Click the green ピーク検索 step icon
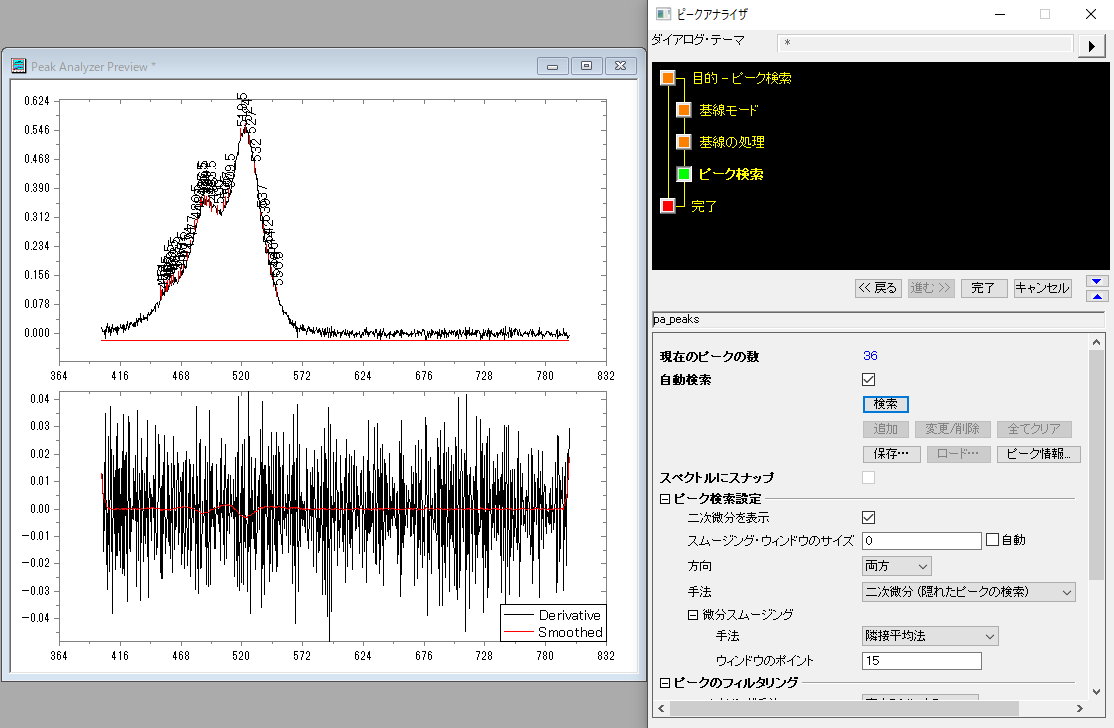Screen dimensions: 1114x728 684,174
